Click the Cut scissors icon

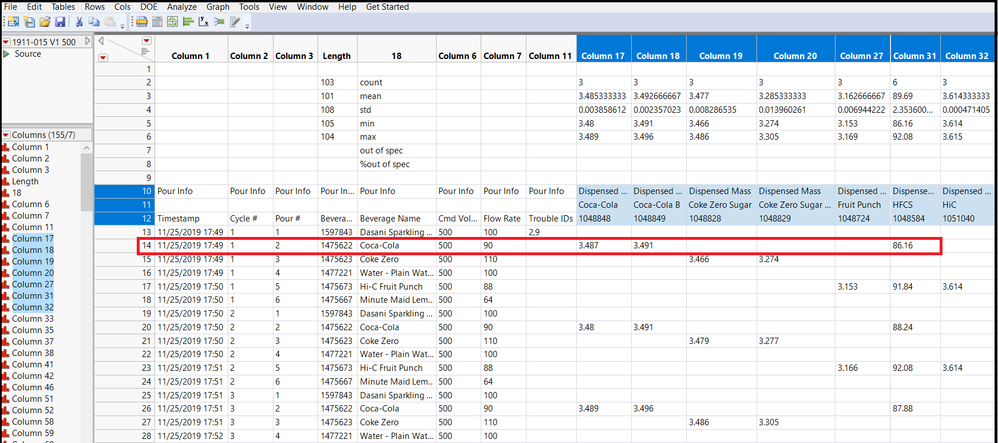(80, 21)
